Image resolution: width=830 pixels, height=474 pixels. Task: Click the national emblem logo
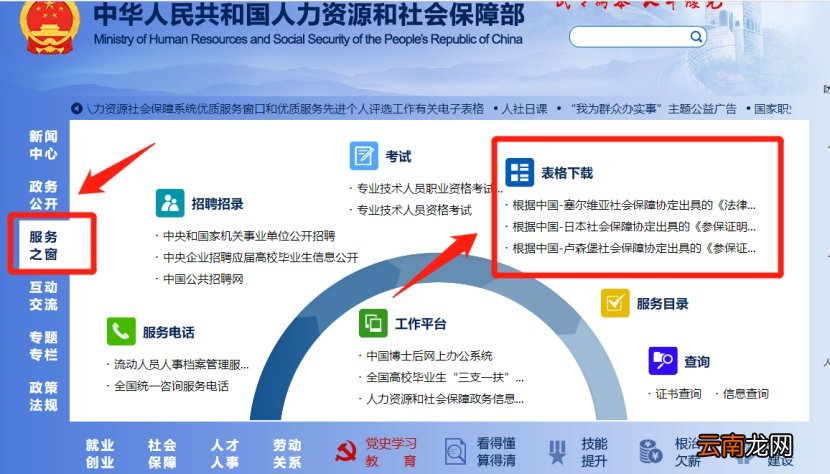click(49, 25)
